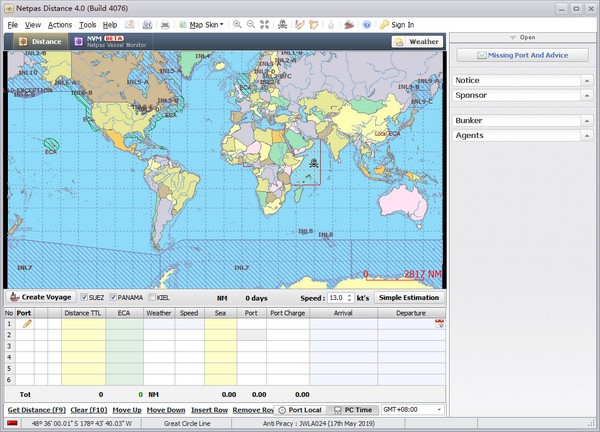
Task: Uncheck the SUEZ canal checkbox
Action: 85,297
